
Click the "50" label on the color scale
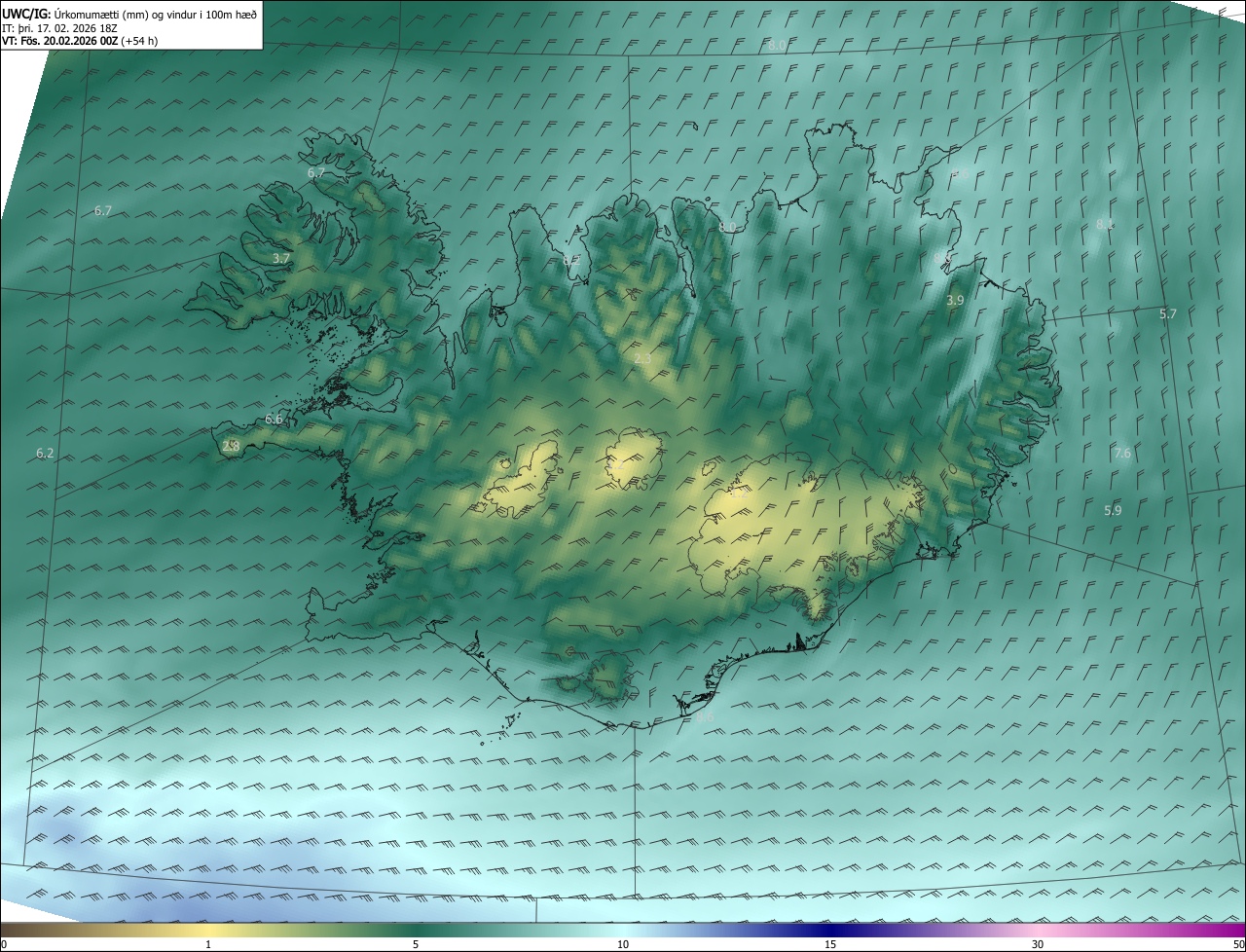coord(1238,945)
